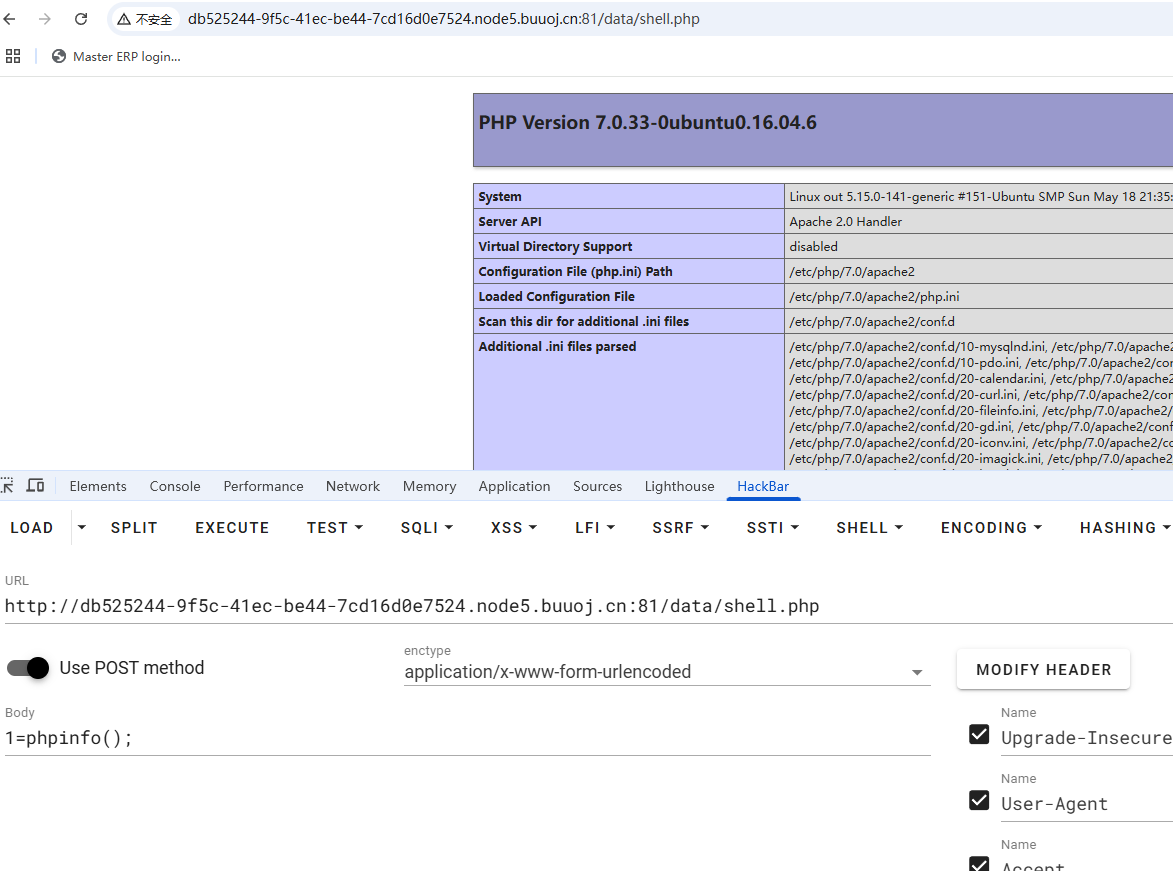Screen dimensions: 1173x871
Task: Click the MODIFY HEADER button
Action: click(x=1043, y=670)
